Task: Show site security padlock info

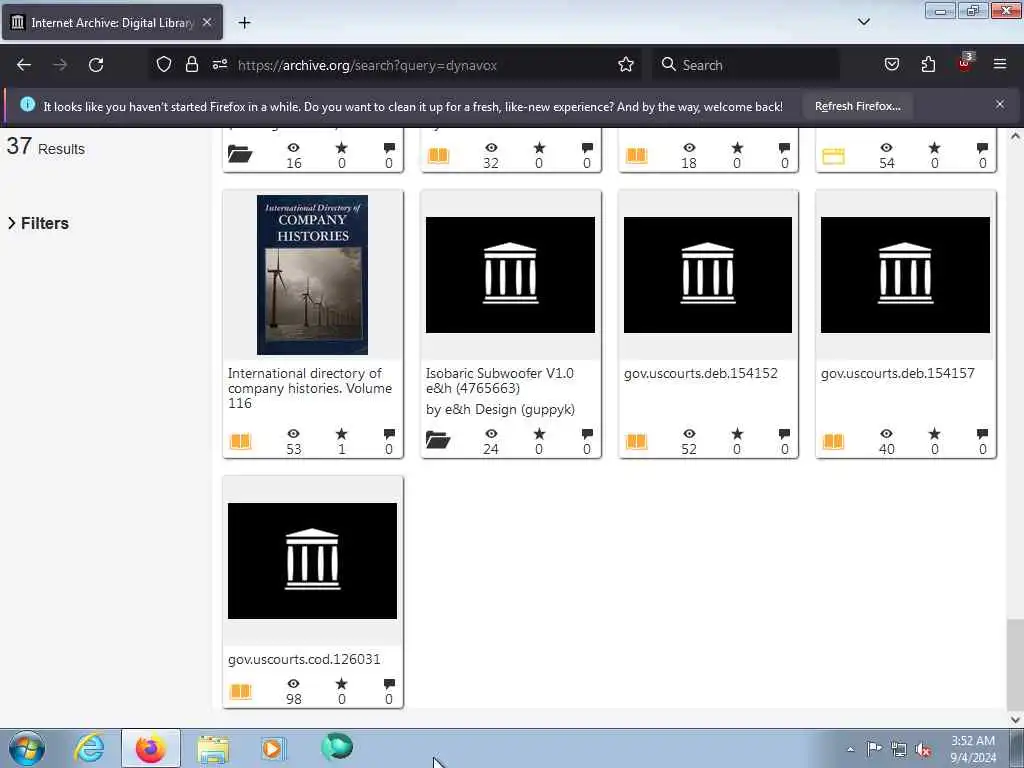Action: 191,65
